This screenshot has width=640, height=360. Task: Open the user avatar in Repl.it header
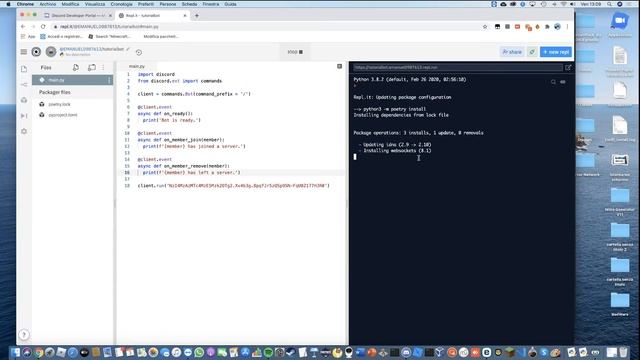click(51, 52)
